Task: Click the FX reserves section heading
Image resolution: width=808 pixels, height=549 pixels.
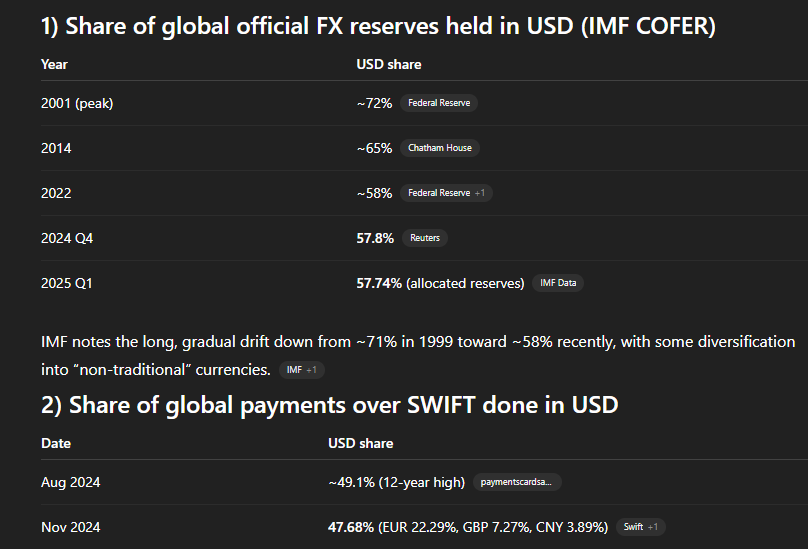Action: (378, 26)
